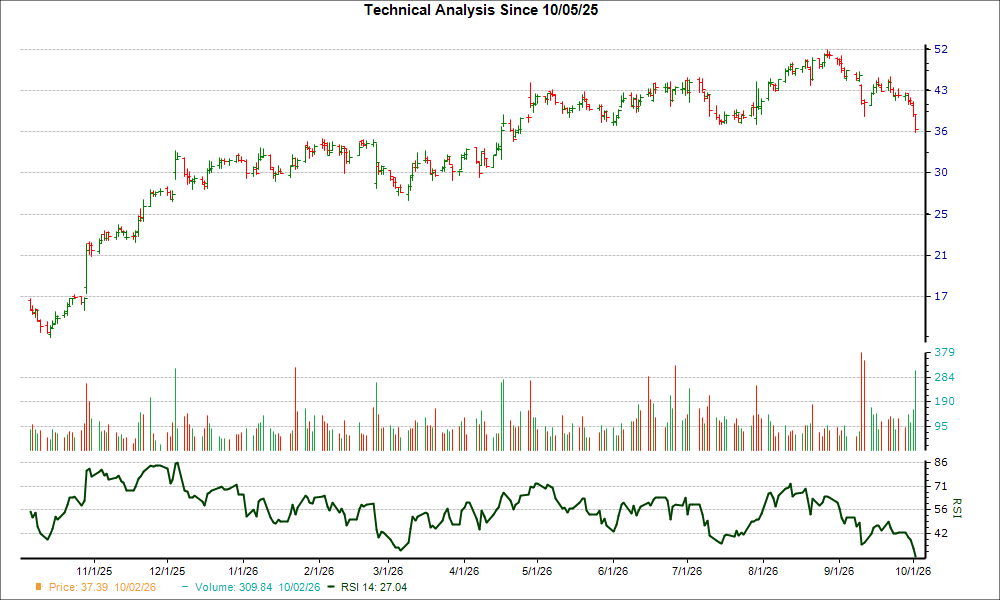Click the 379 volume axis label
This screenshot has height=600, width=1000.
click(944, 353)
